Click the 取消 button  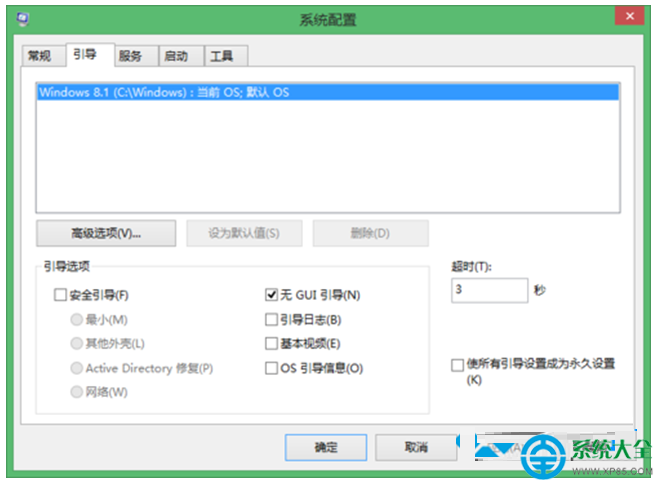click(x=416, y=447)
